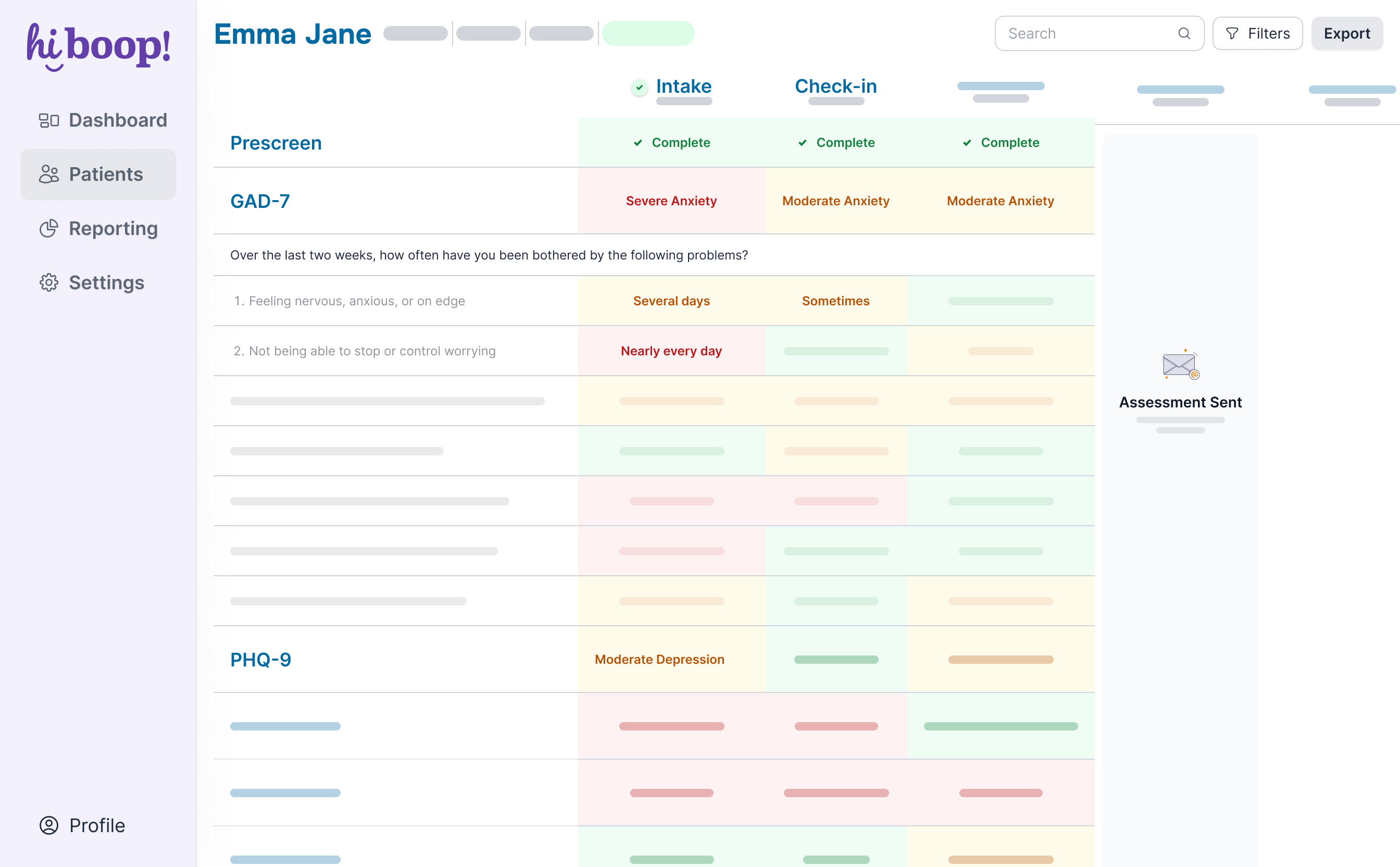Click the hiboop! logo
1400x867 pixels.
[x=98, y=46]
